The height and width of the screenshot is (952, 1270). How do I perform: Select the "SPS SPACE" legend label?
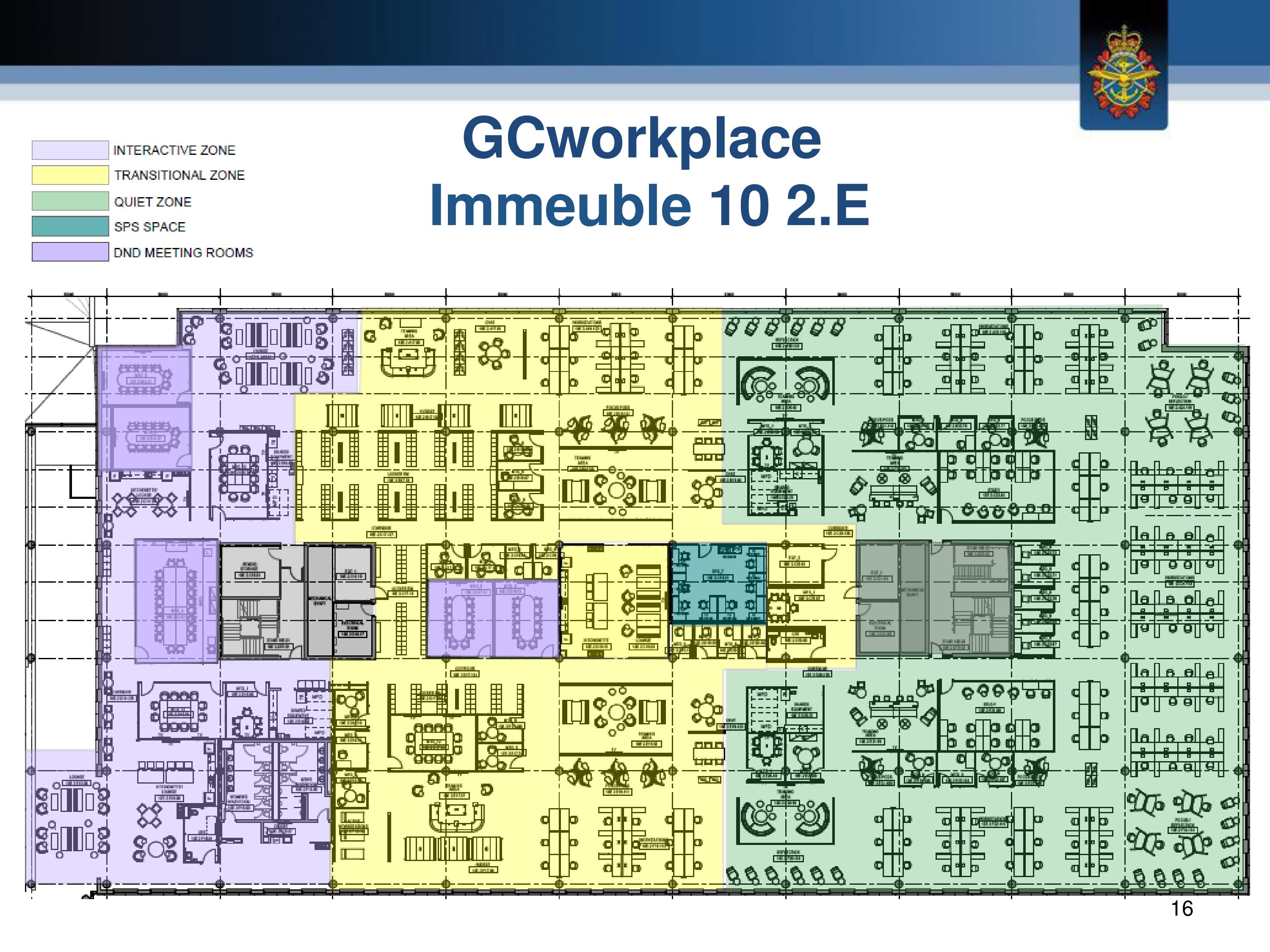pos(150,227)
